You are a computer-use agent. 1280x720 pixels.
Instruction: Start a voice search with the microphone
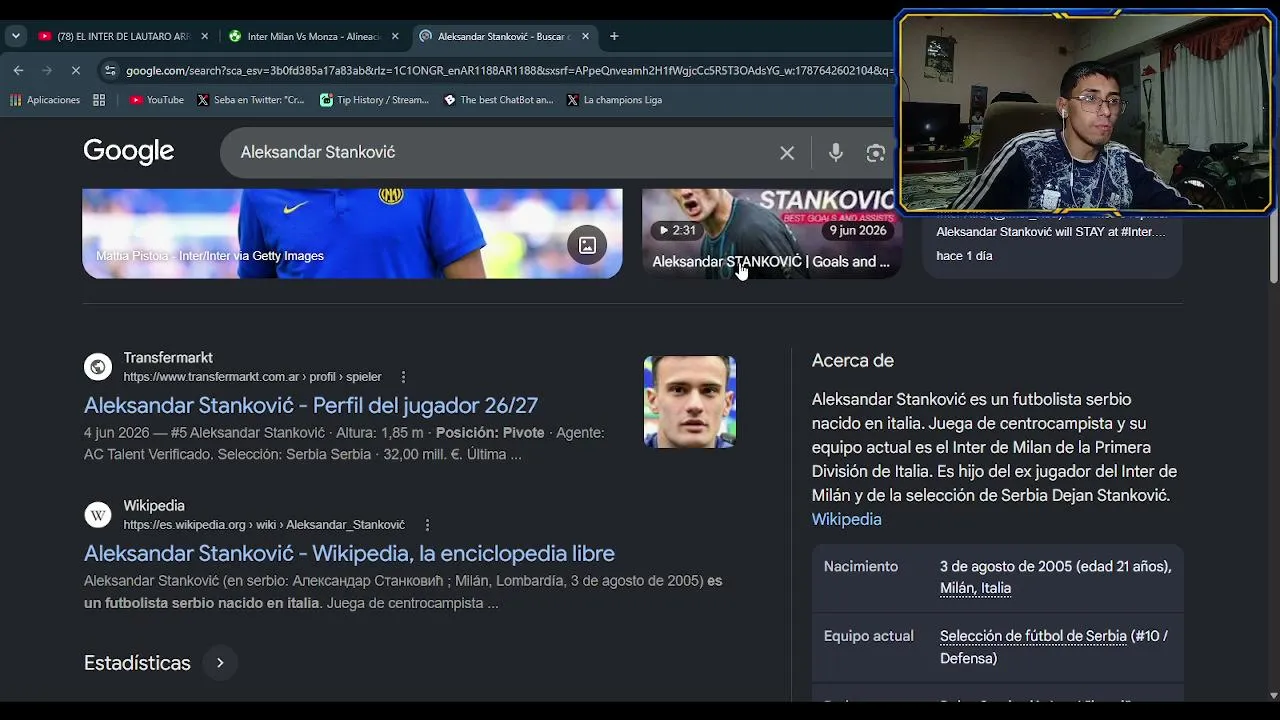pos(836,153)
